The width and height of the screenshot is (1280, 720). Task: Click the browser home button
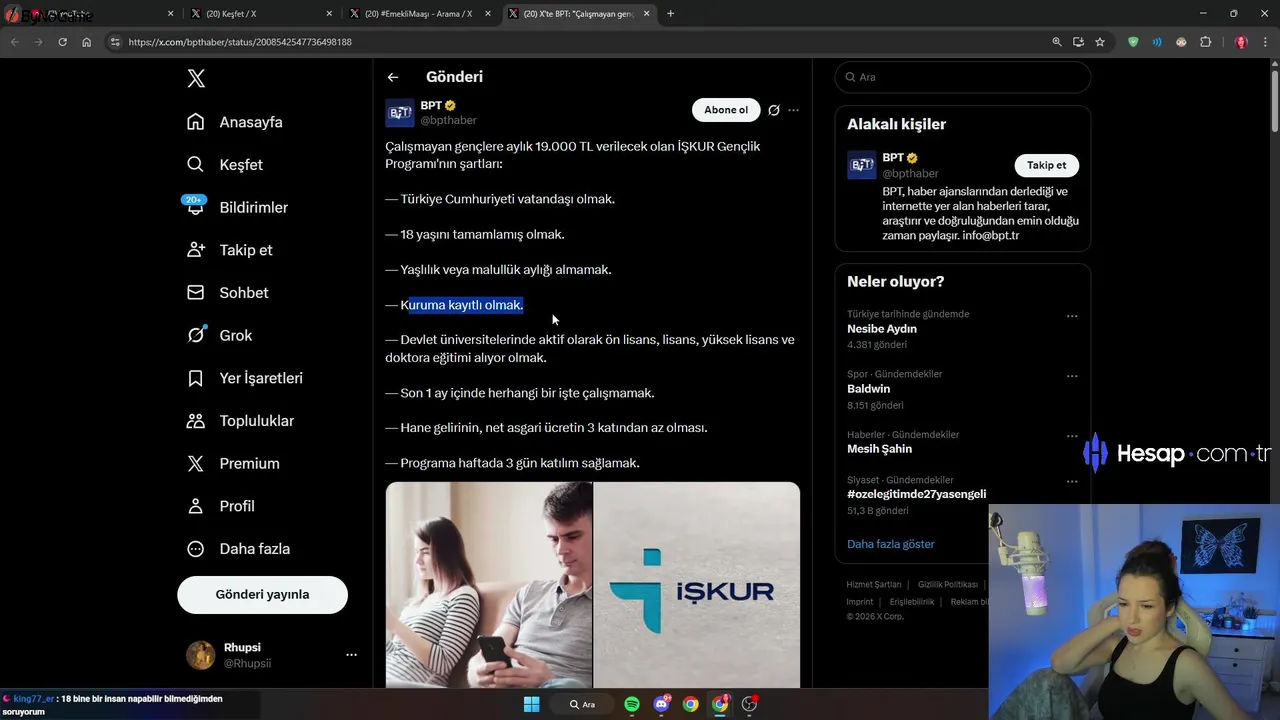point(87,42)
